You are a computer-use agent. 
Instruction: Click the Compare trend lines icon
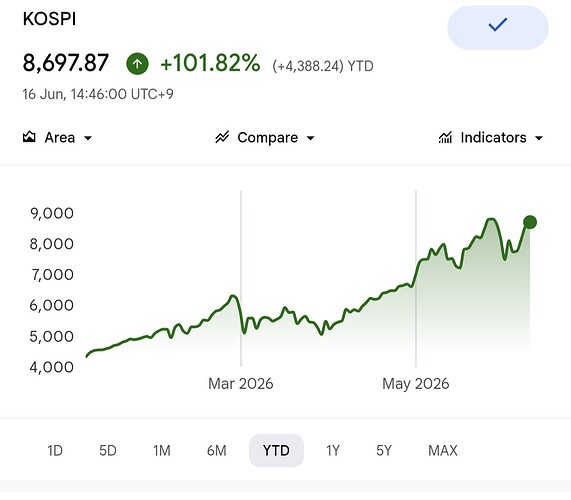(222, 137)
